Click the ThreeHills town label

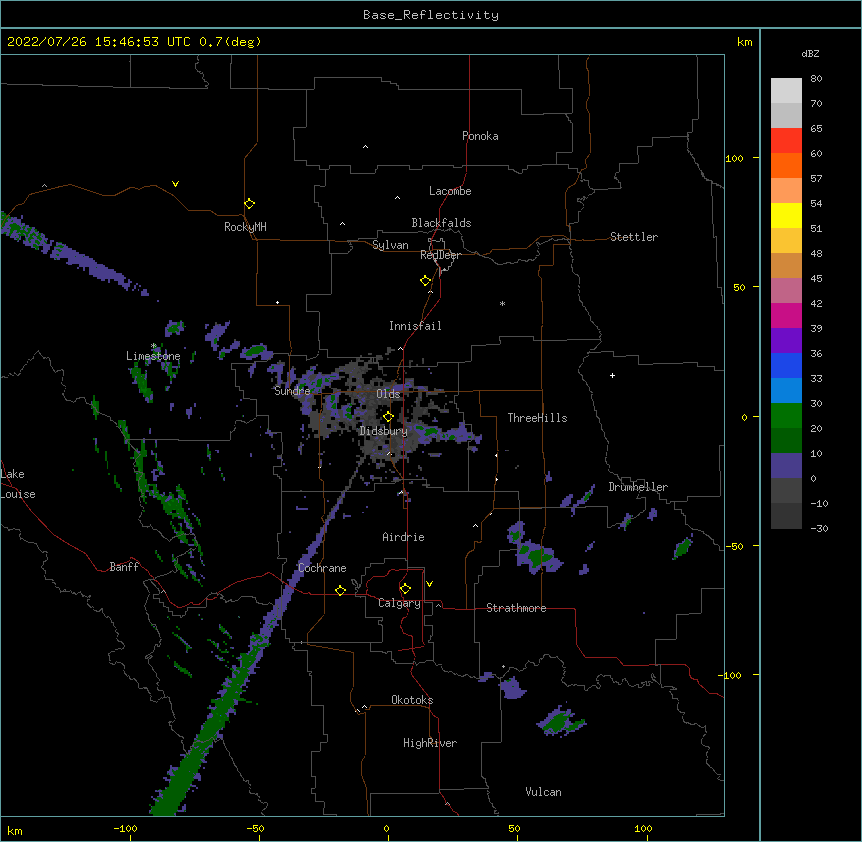point(537,418)
